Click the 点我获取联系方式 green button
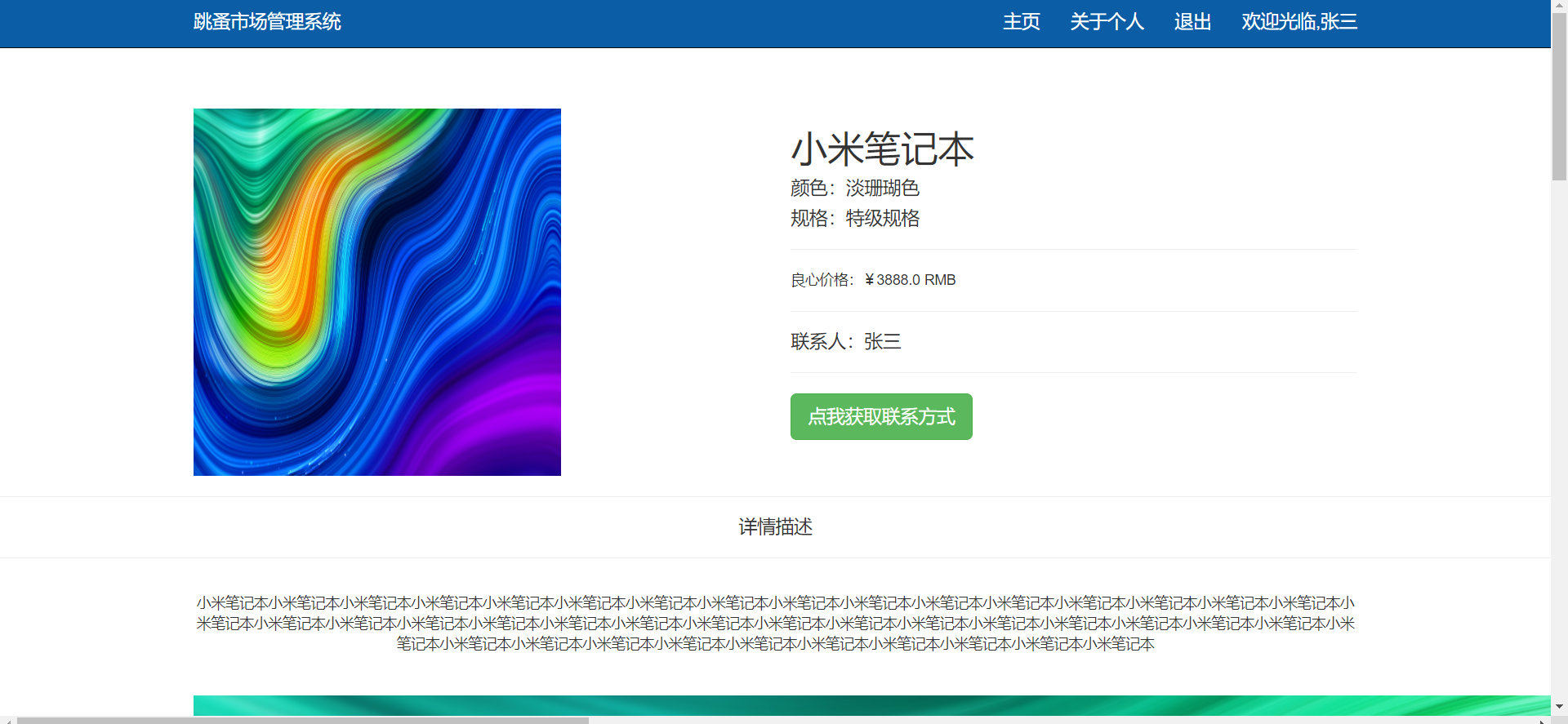The height and width of the screenshot is (724, 1568). [881, 416]
